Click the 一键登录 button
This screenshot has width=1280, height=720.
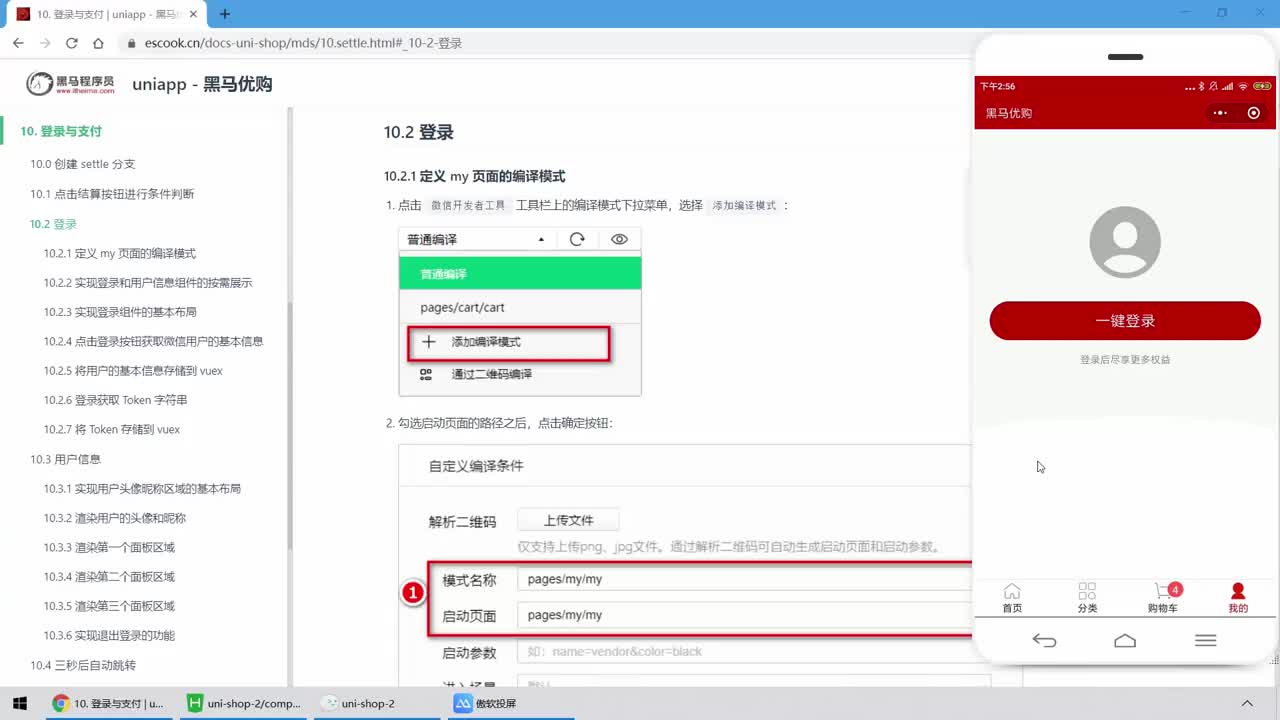(x=1125, y=321)
